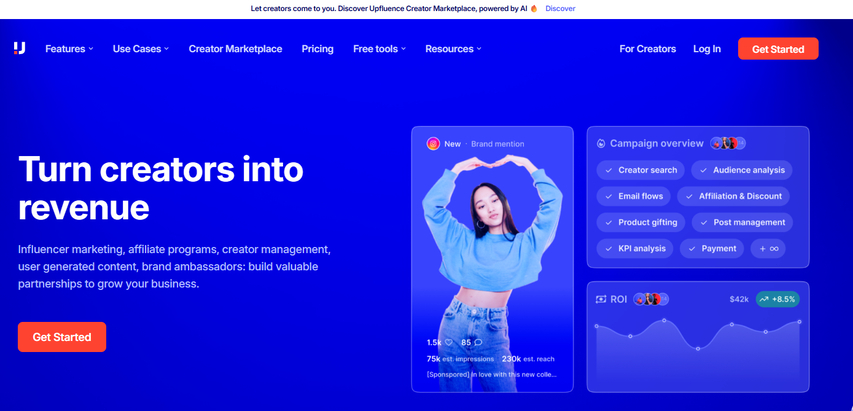The height and width of the screenshot is (411, 853).
Task: Toggle the Creator search chip
Action: click(641, 170)
